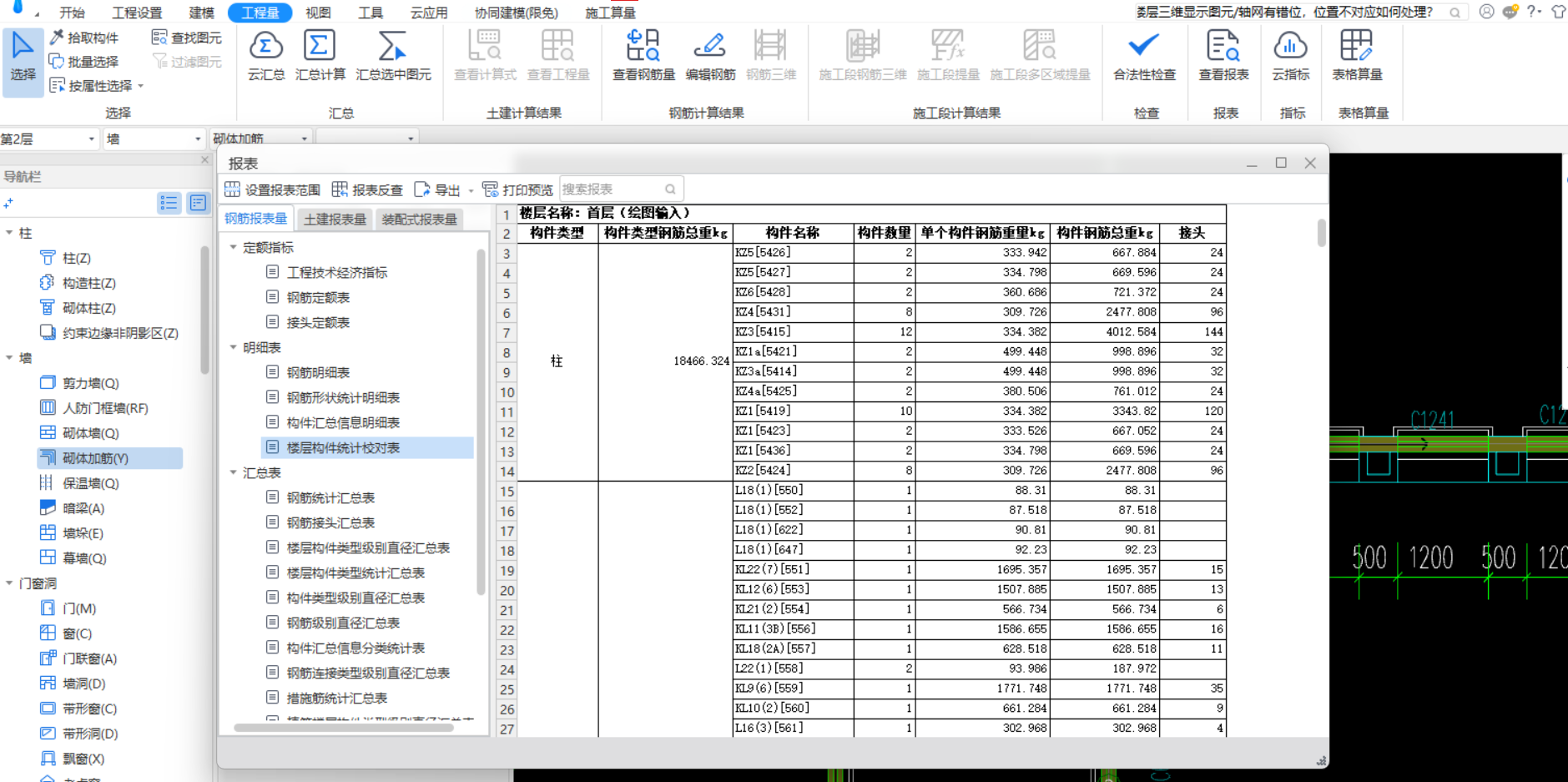The width and height of the screenshot is (1568, 782).
Task: Switch to 钢筋报表量 tab
Action: click(256, 219)
